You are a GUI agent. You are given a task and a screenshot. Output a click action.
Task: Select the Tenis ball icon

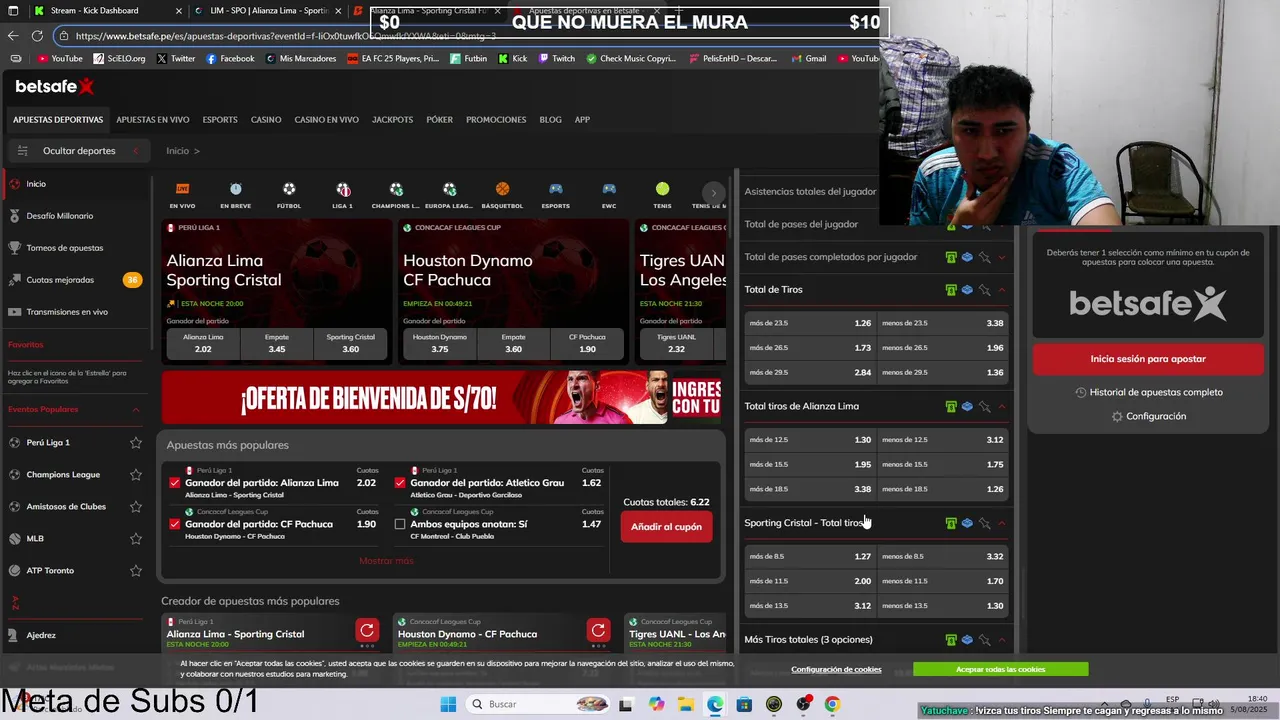(x=662, y=189)
